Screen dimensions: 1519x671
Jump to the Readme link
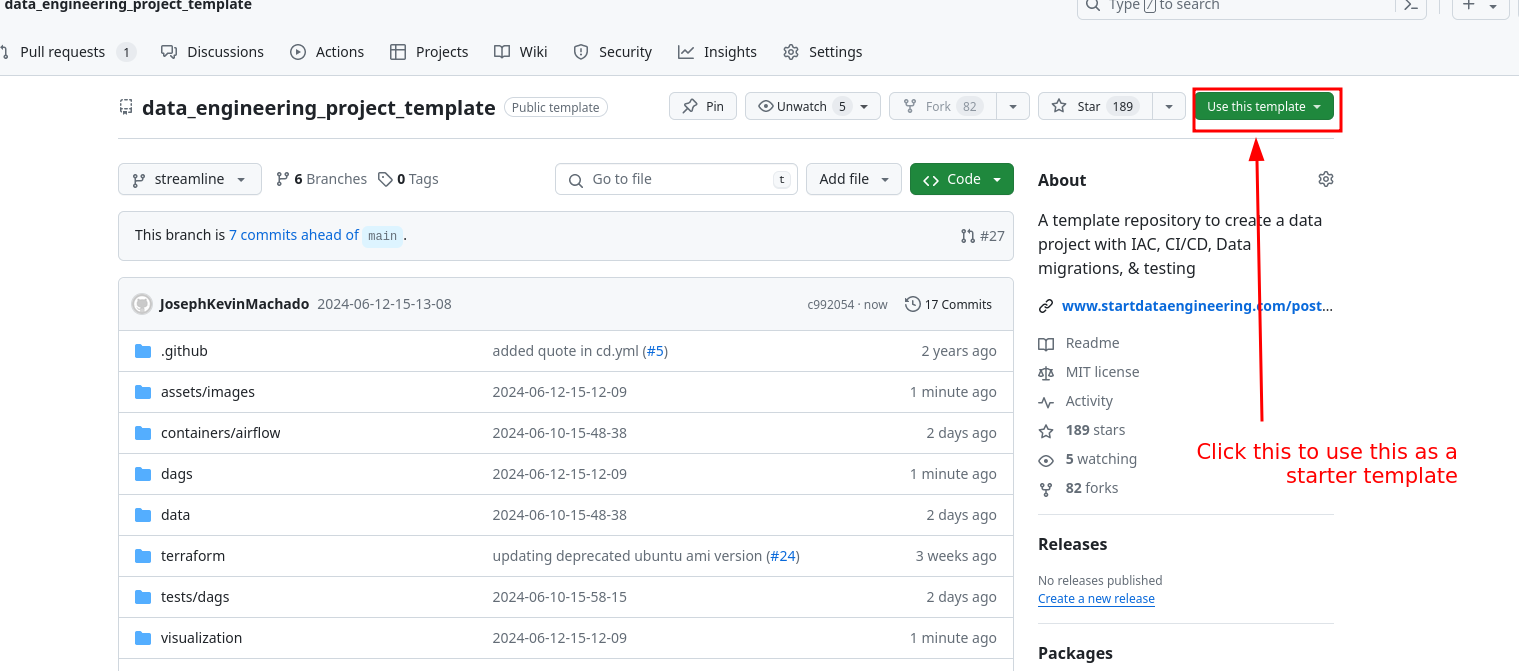click(1092, 343)
